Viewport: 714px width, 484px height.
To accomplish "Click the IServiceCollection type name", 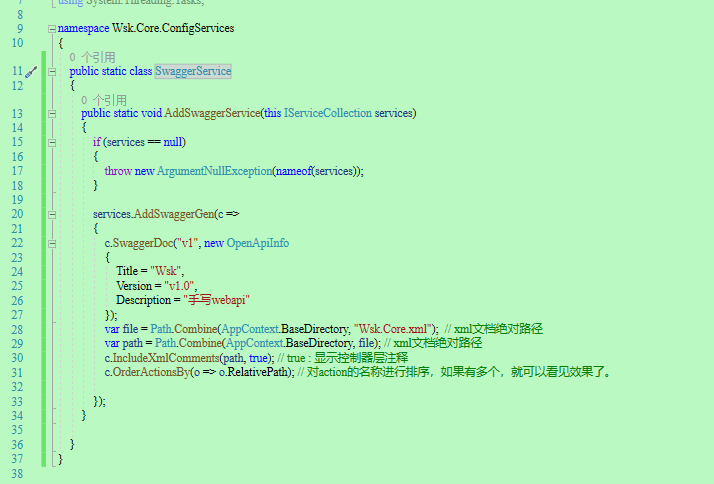I will coord(328,113).
